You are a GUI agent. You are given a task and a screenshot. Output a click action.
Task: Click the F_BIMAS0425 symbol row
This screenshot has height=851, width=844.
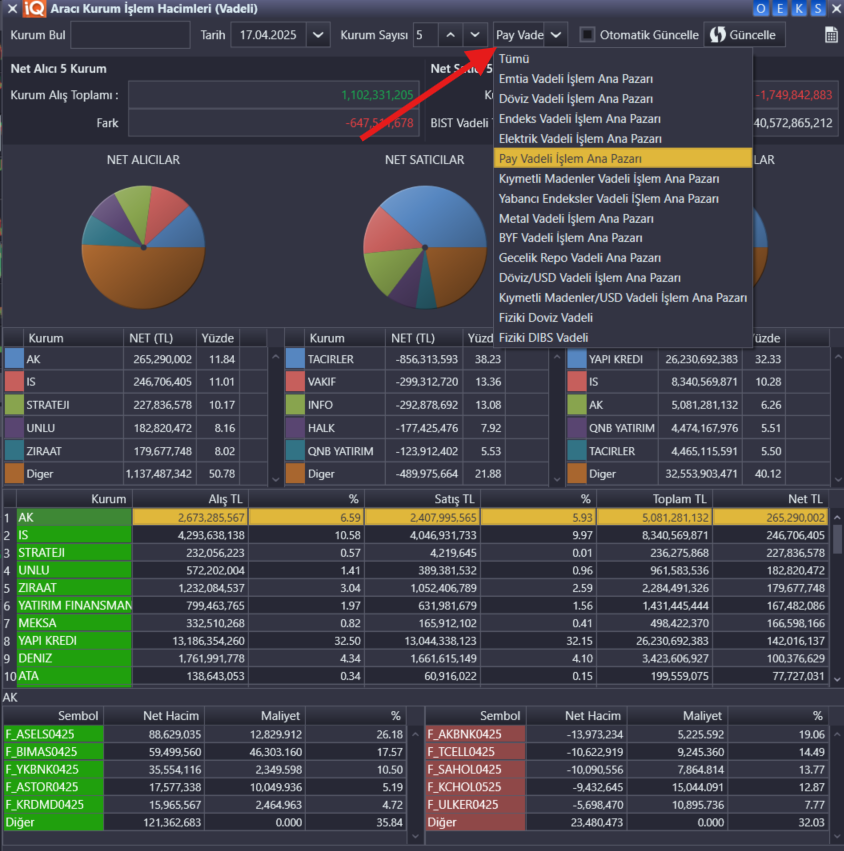tap(205, 752)
